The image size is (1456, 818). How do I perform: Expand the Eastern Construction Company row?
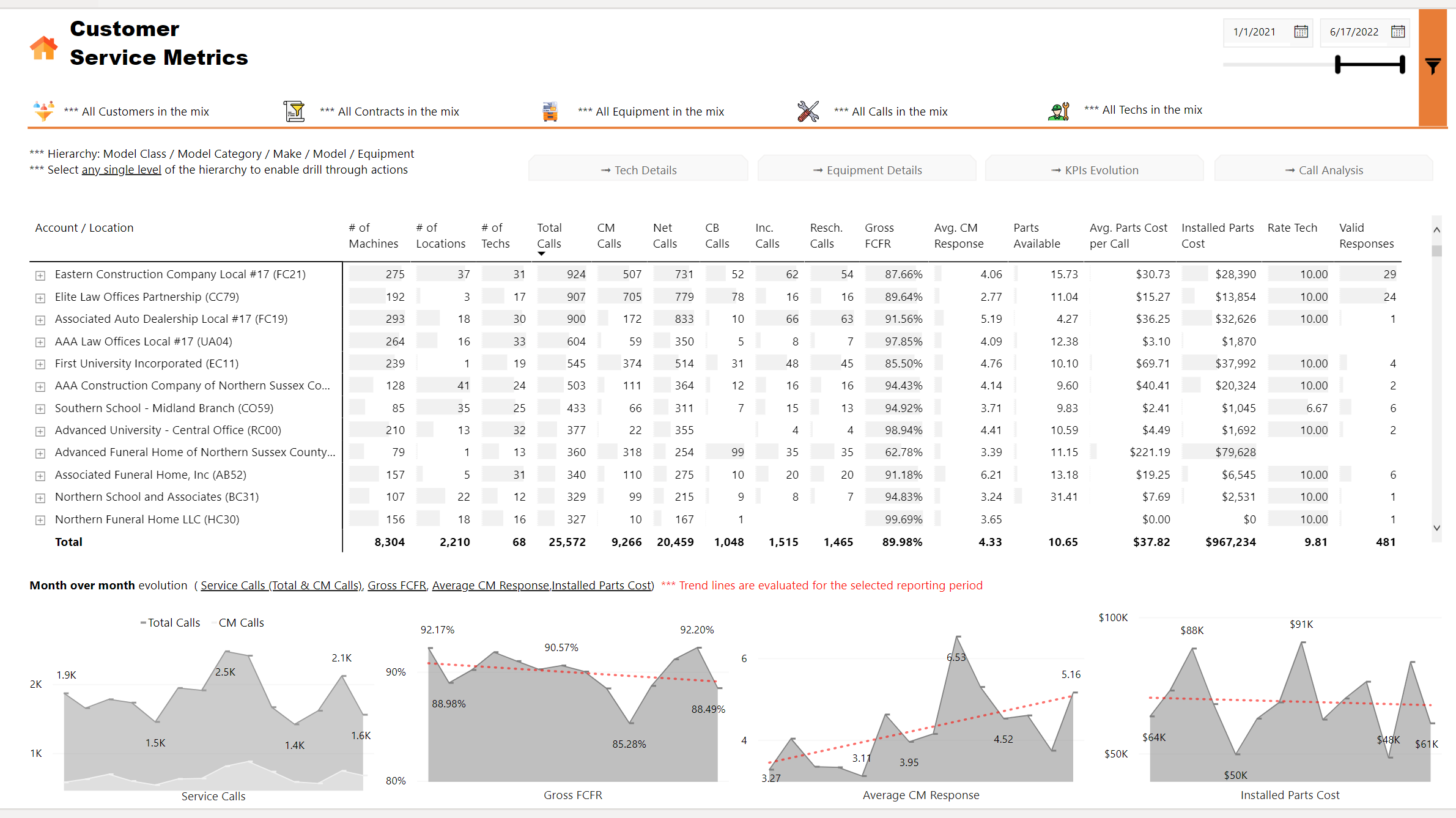point(40,275)
